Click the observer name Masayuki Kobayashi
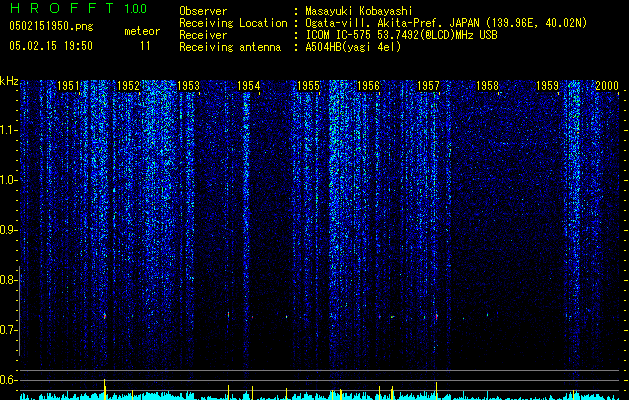Screen dimensions: 629x400 [x=358, y=11]
